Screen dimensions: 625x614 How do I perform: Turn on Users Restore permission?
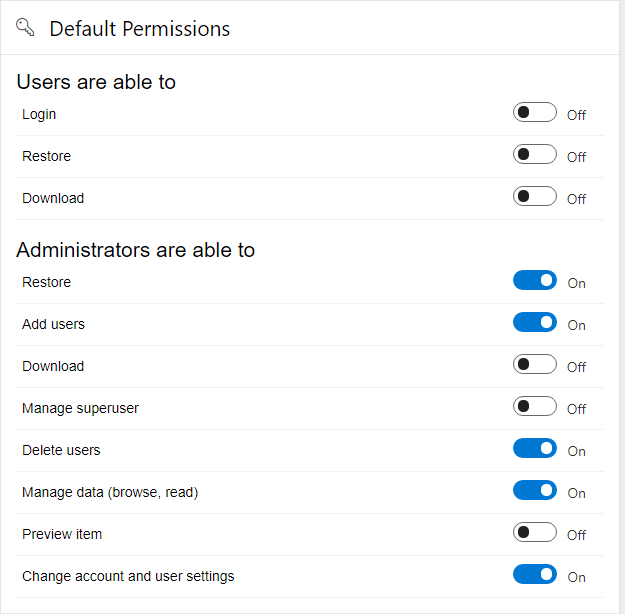click(x=535, y=155)
